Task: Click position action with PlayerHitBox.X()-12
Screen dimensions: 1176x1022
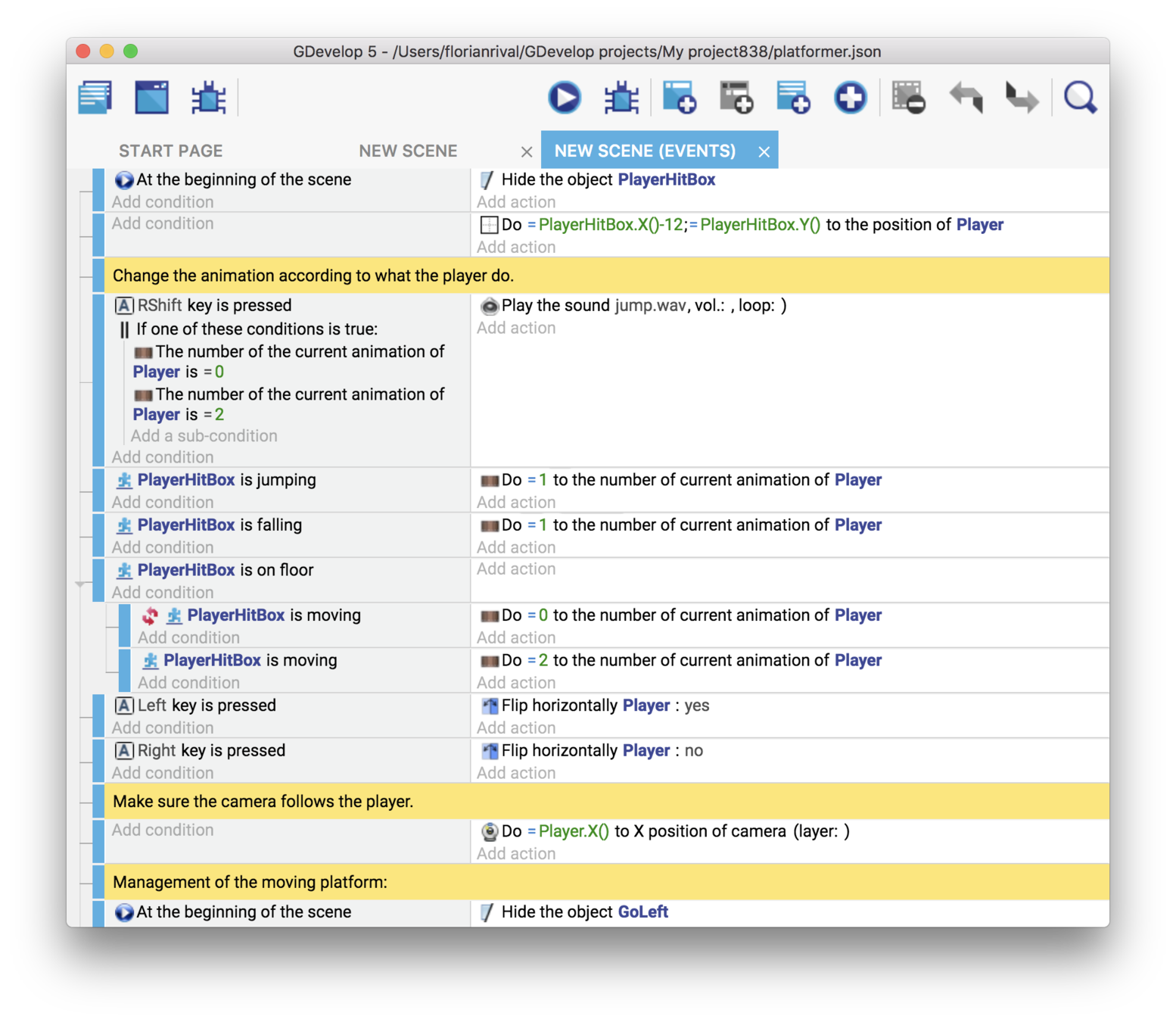Action: click(742, 225)
